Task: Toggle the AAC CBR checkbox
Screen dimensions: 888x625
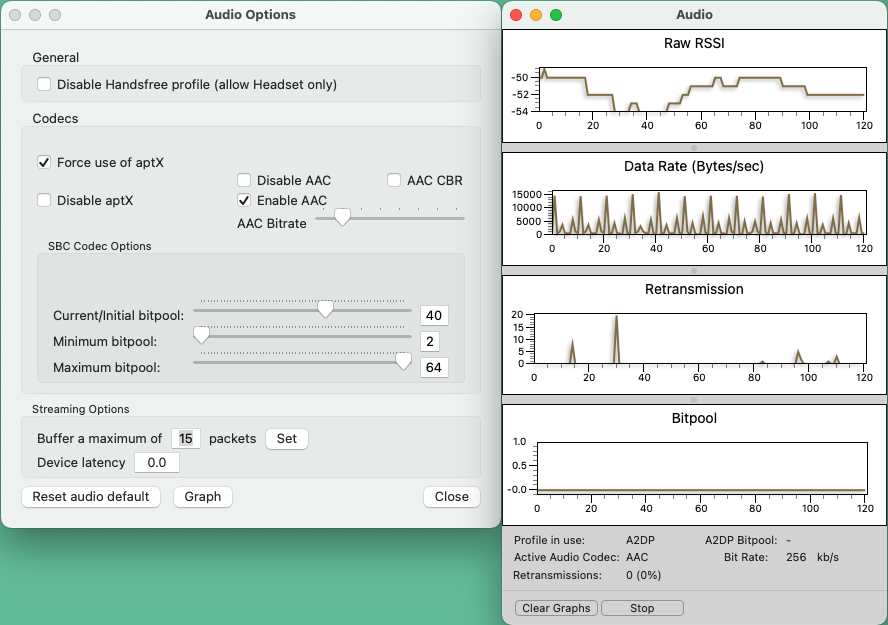Action: (394, 181)
